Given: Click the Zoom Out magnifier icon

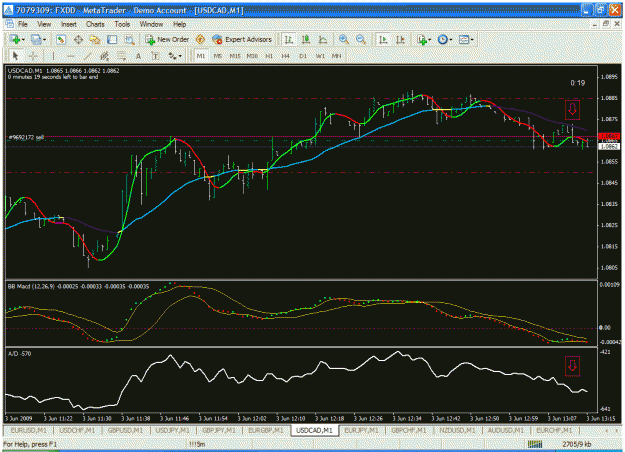Looking at the screenshot, I should click(361, 39).
